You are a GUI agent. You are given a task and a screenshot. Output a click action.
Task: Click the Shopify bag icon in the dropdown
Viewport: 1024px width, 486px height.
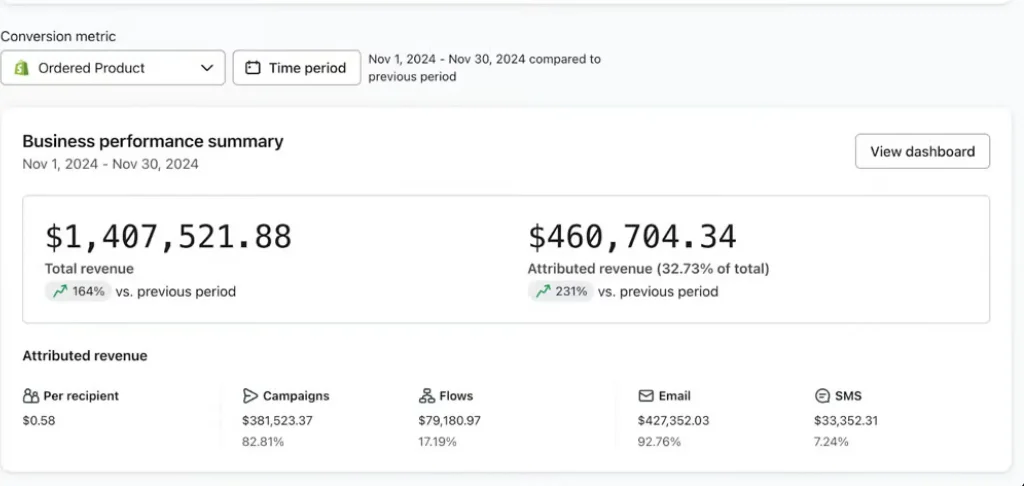click(22, 68)
